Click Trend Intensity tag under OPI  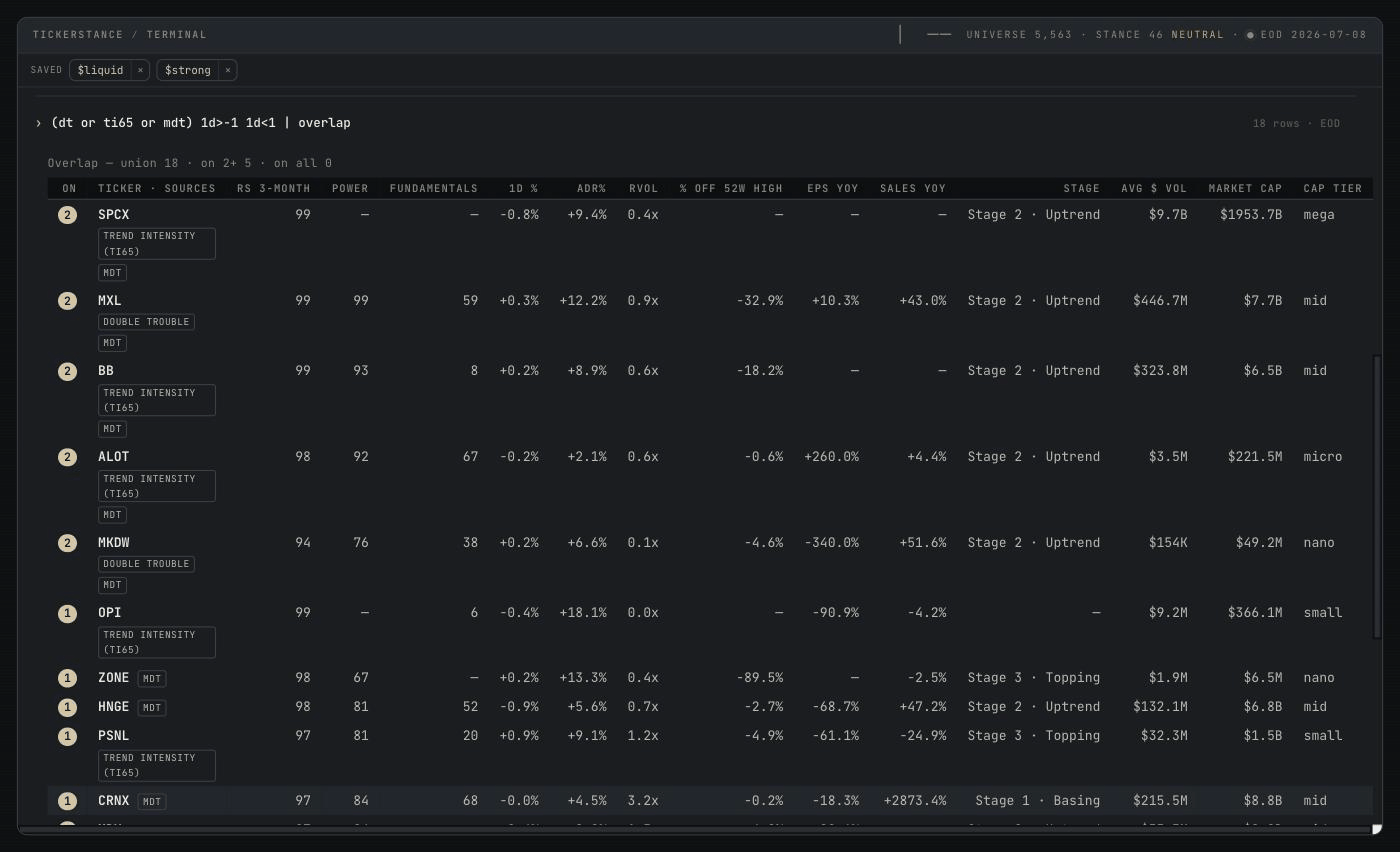point(157,642)
